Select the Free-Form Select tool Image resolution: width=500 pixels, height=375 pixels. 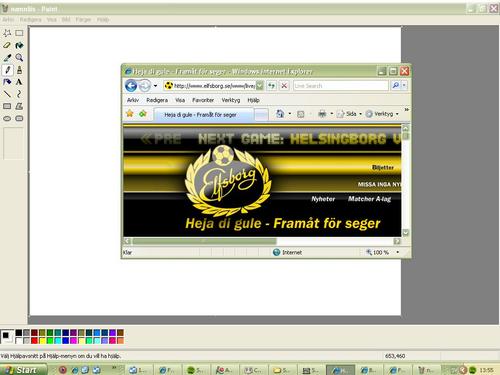tap(7, 33)
